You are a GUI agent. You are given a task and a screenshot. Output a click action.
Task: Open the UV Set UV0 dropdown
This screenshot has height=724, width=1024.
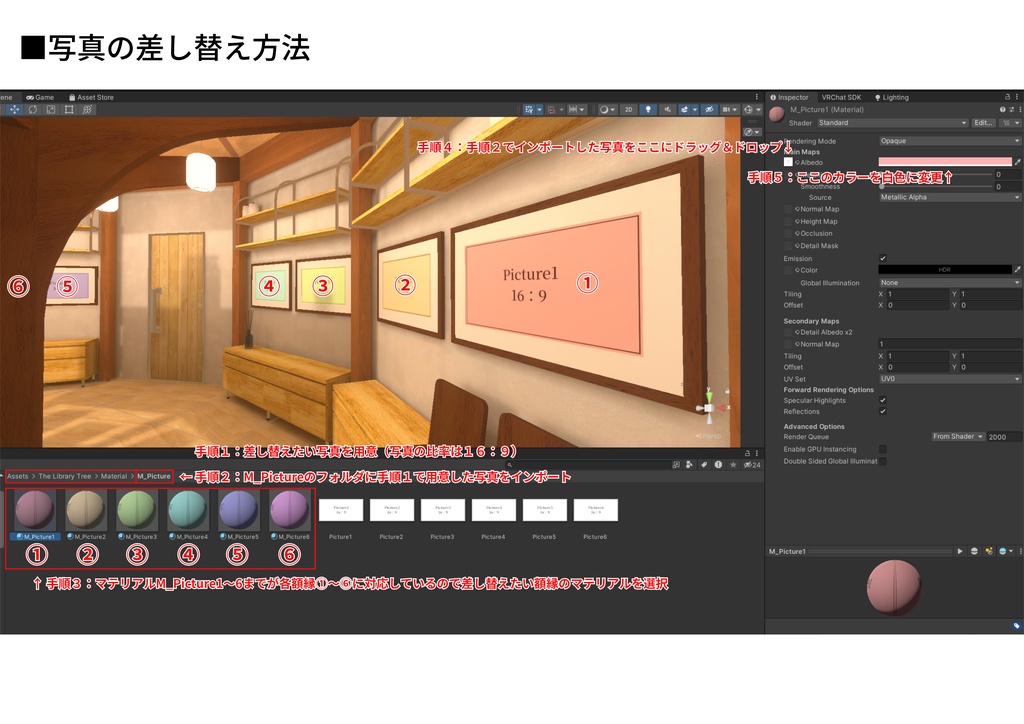(950, 379)
